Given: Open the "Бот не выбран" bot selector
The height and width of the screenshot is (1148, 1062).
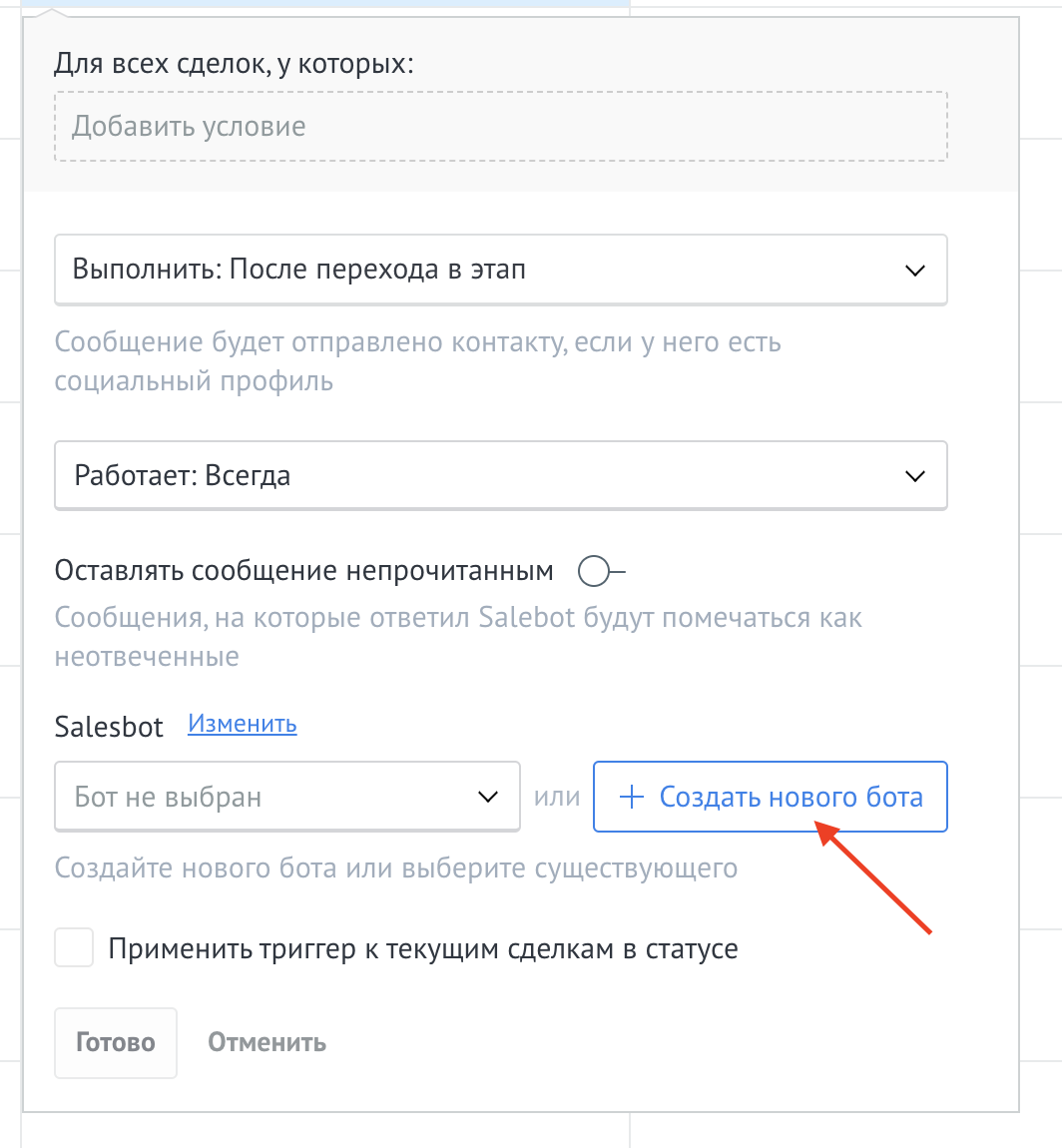Looking at the screenshot, I should (x=269, y=797).
